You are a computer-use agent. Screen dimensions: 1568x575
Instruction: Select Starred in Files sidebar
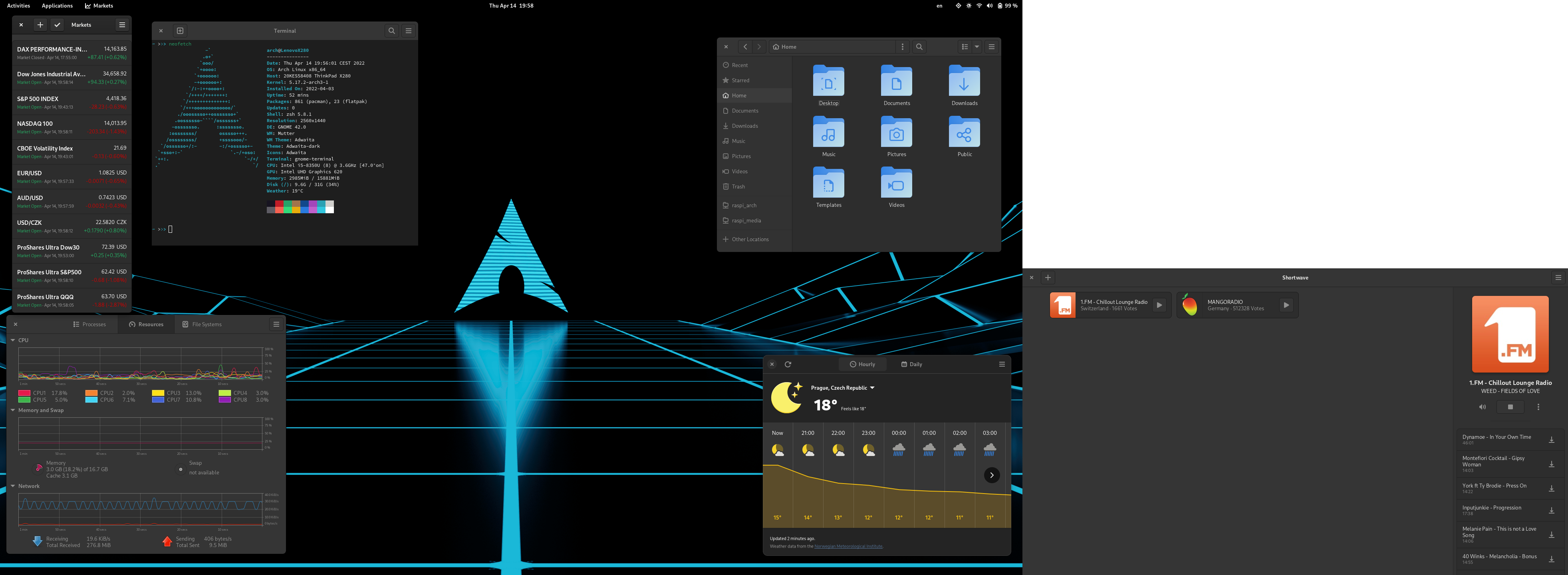tap(755, 80)
